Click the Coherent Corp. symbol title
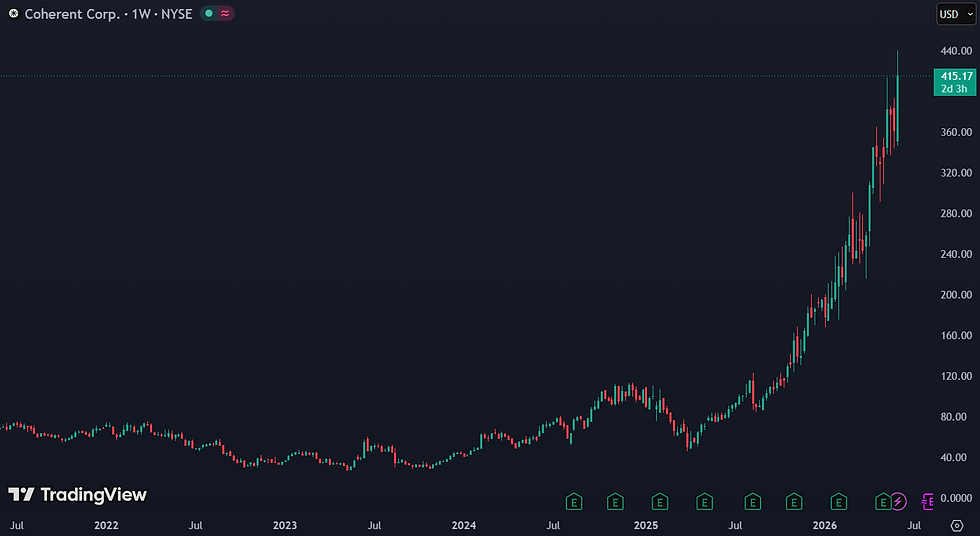 72,14
